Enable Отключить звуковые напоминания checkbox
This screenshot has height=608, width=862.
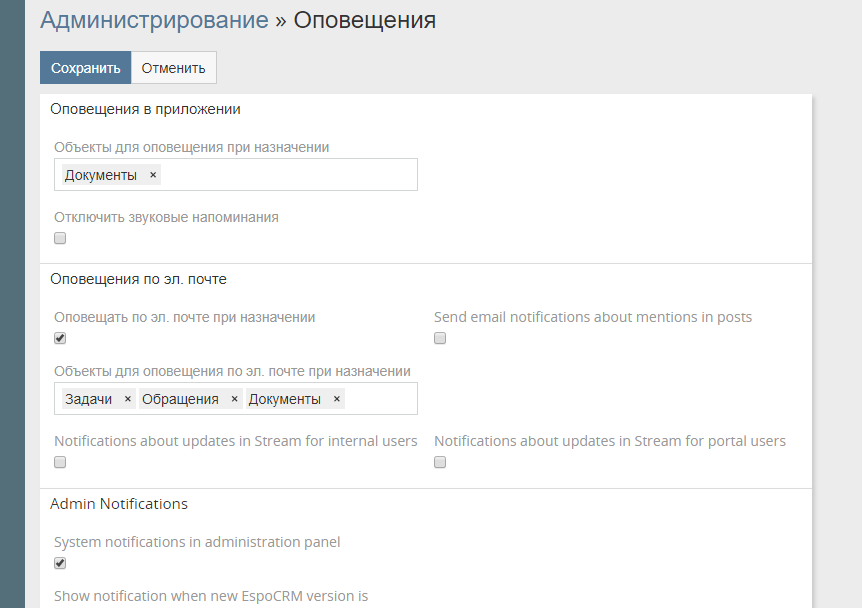pyautogui.click(x=60, y=238)
